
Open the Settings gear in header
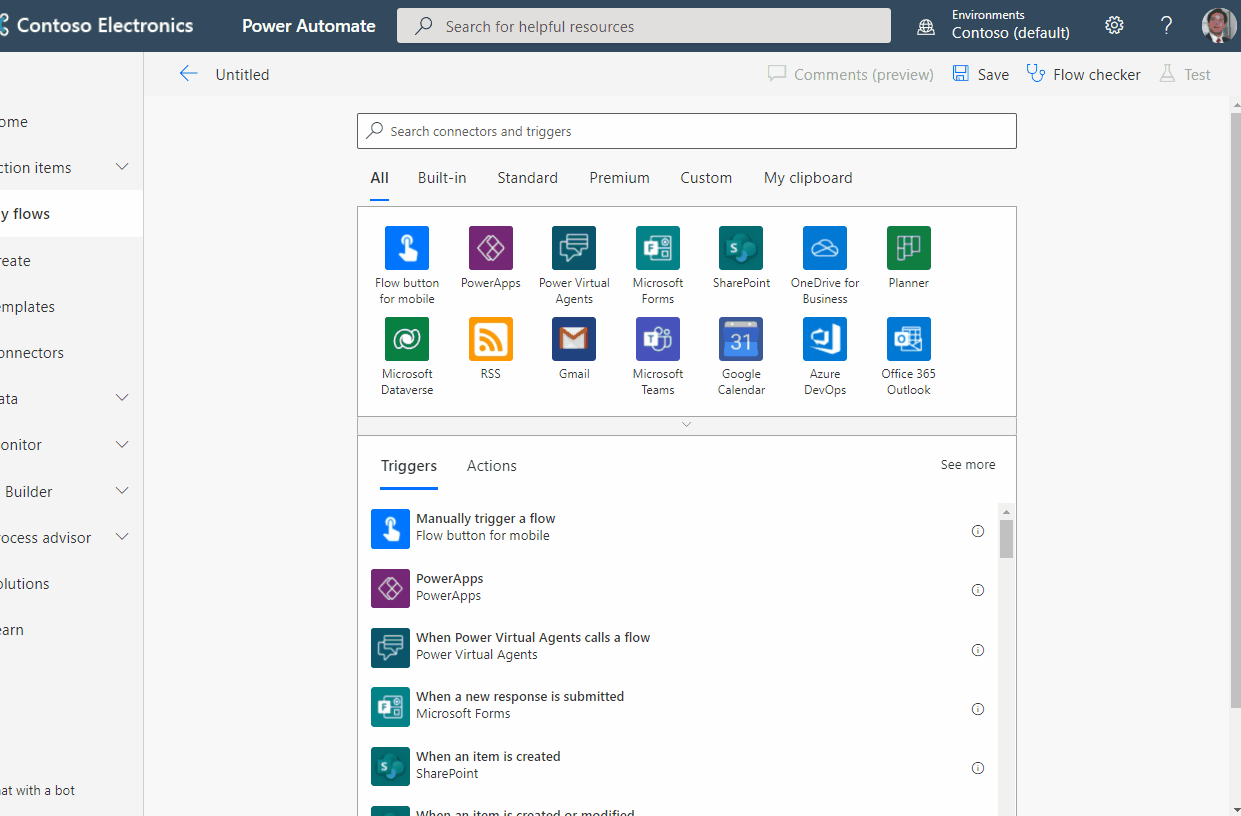(1114, 26)
